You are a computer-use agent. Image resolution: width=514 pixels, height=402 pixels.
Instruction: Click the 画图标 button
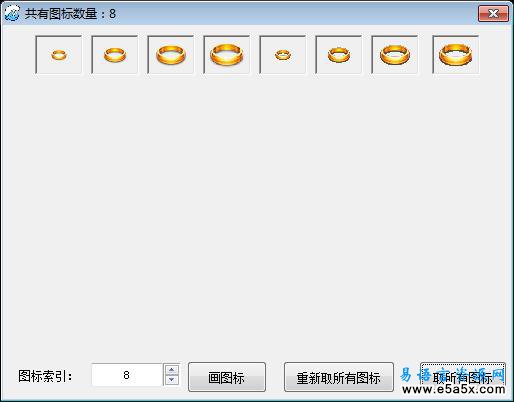pyautogui.click(x=227, y=377)
